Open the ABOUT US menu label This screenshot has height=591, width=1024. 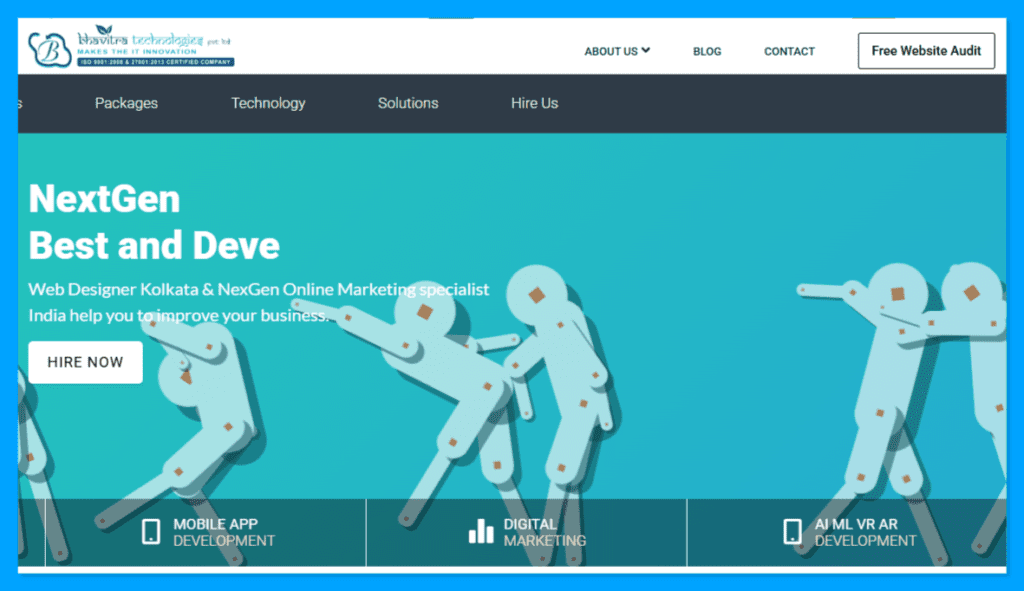coord(610,51)
